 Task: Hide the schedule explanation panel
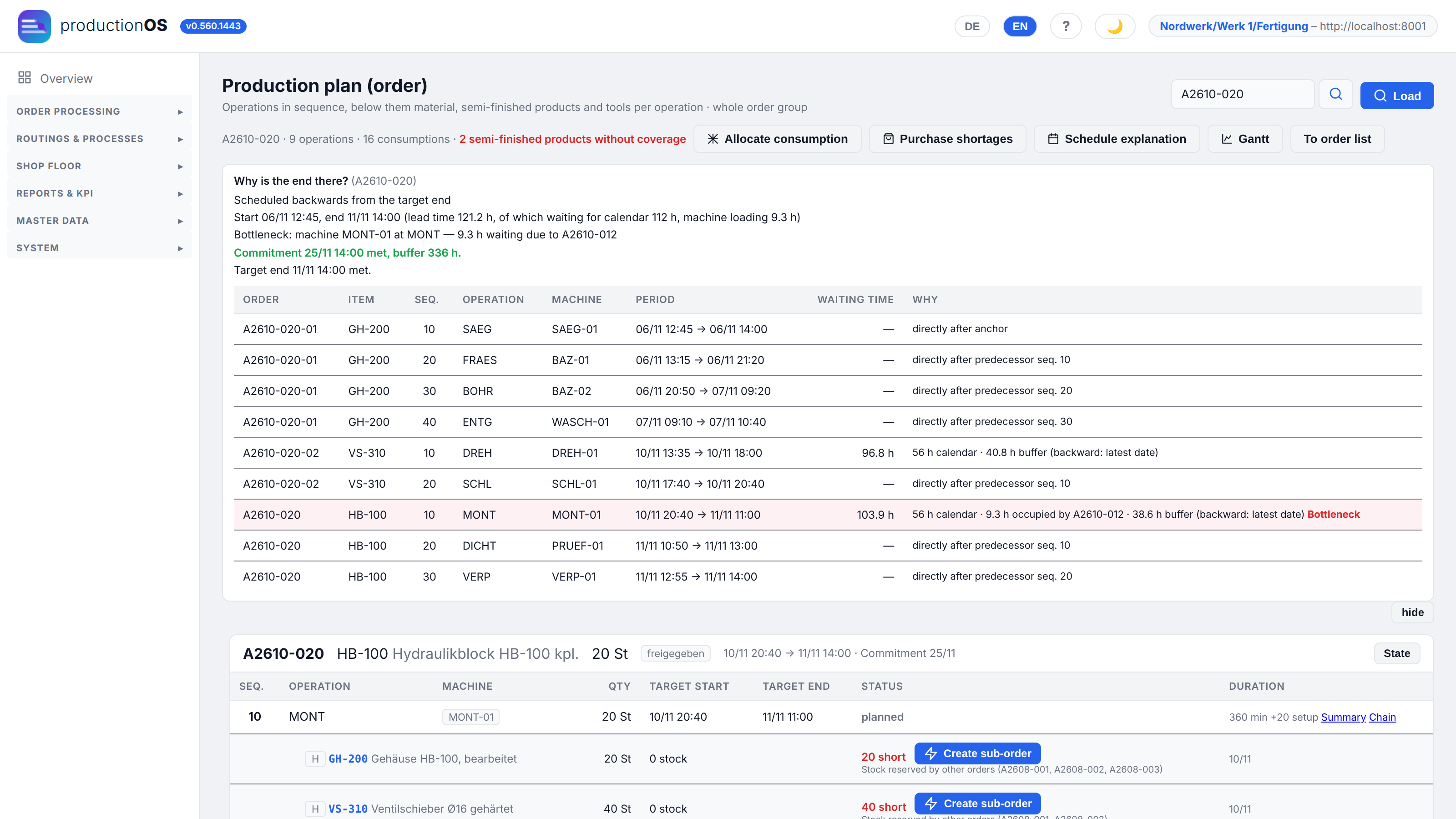[x=1412, y=612]
